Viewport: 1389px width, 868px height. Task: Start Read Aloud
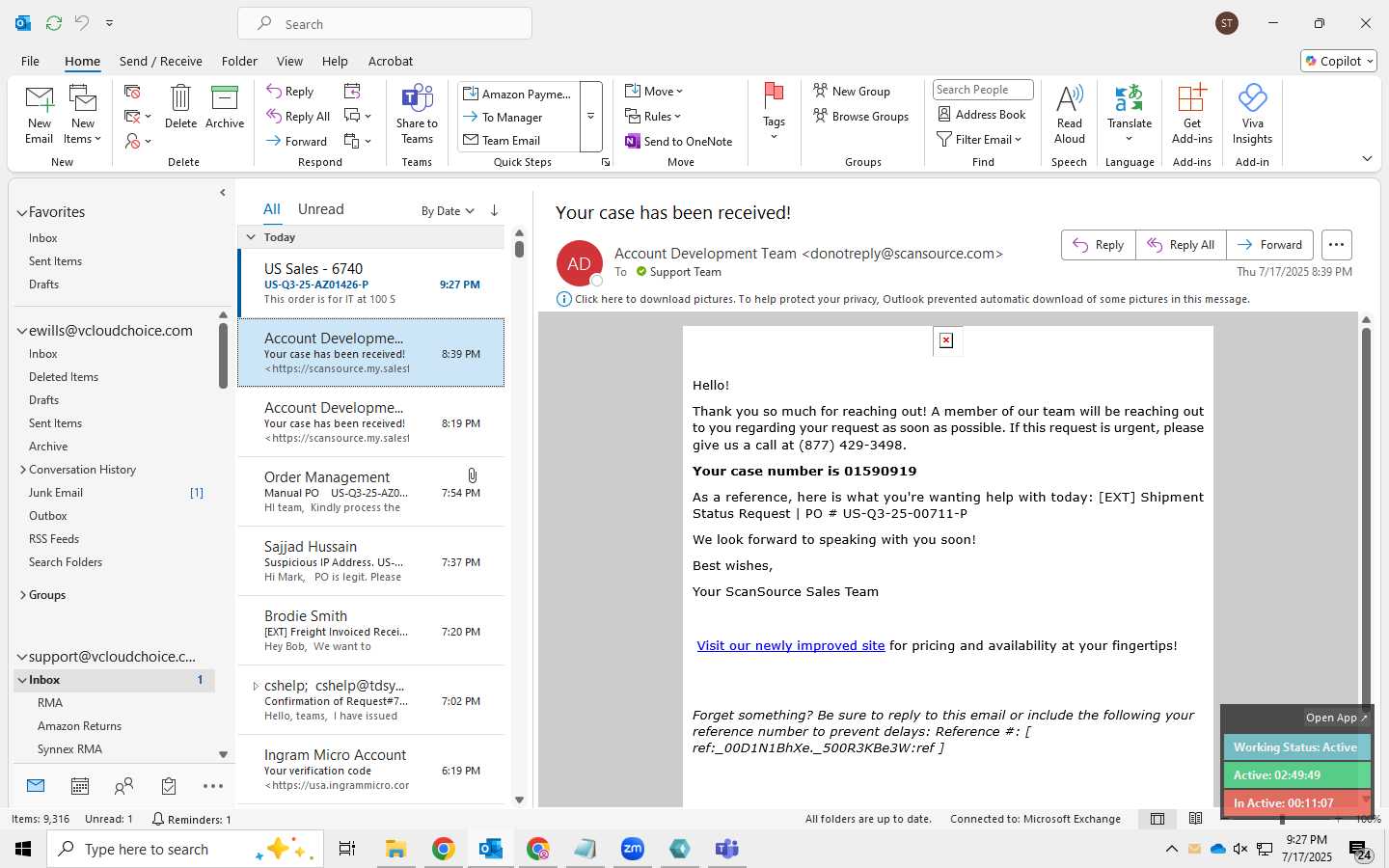pos(1070,114)
